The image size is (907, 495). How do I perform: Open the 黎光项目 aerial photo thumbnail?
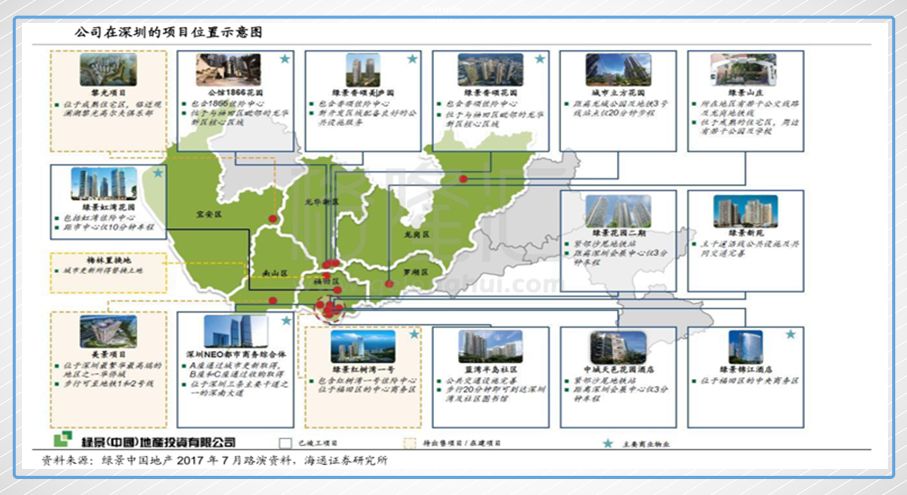[x=108, y=69]
